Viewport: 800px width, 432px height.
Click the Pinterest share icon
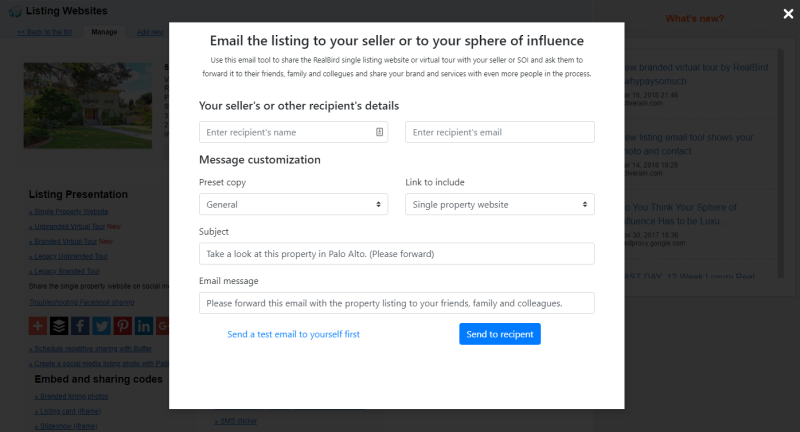pyautogui.click(x=122, y=326)
